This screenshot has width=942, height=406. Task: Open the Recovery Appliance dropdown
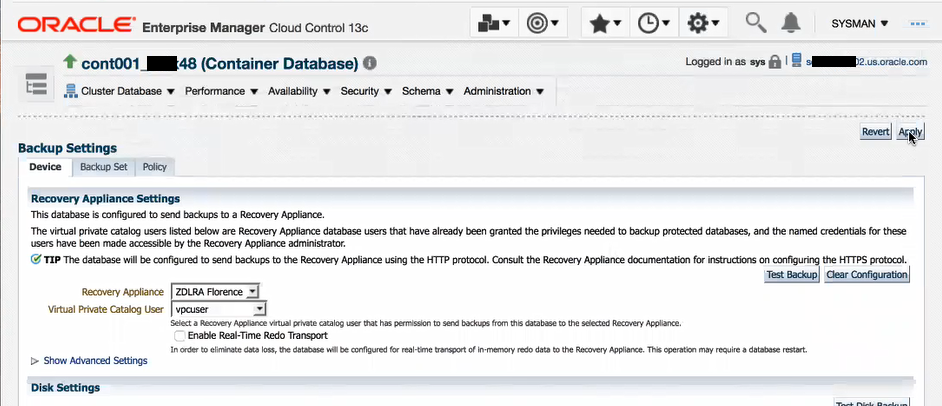click(215, 292)
